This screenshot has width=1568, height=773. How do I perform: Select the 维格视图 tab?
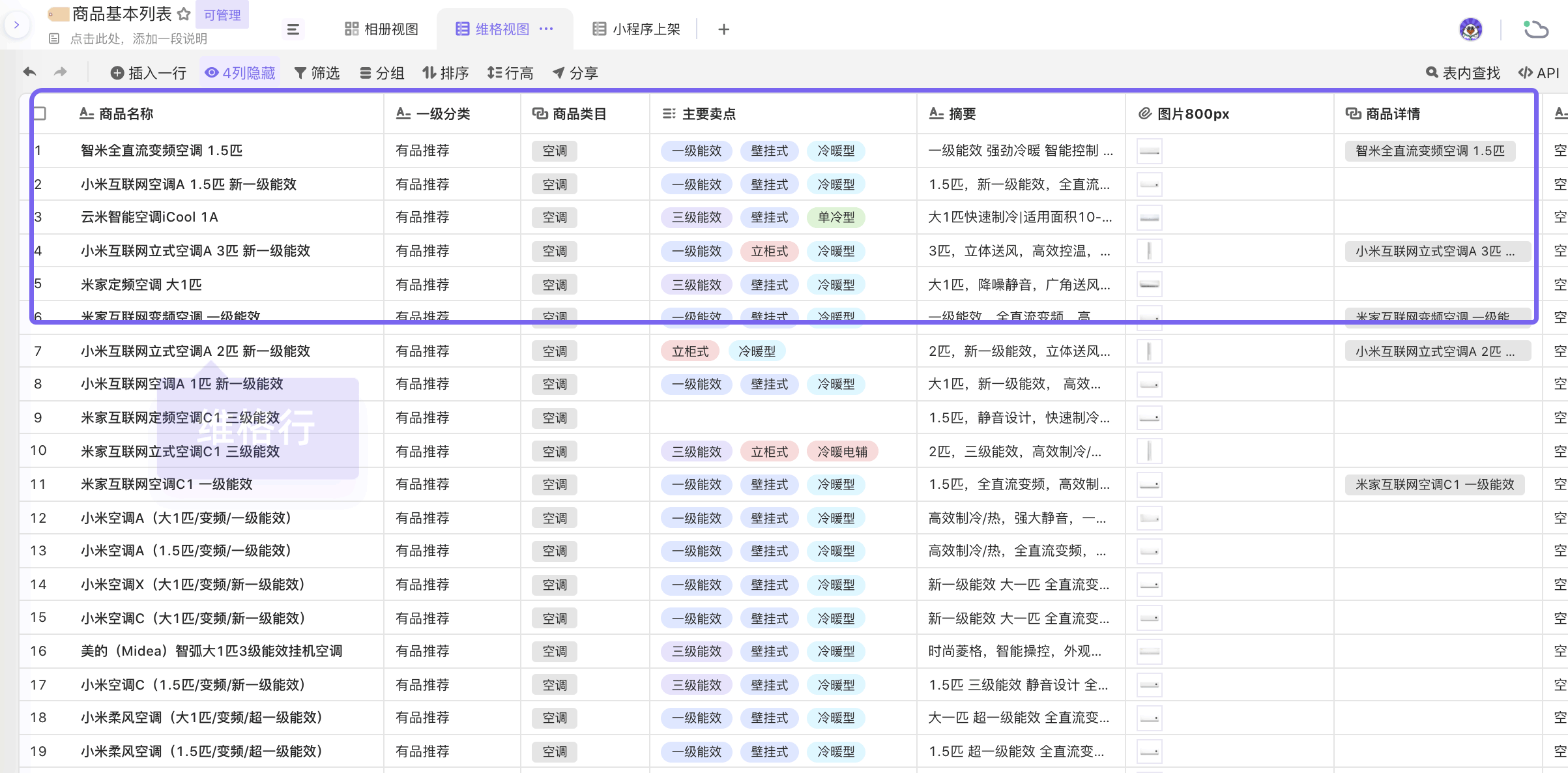[493, 29]
